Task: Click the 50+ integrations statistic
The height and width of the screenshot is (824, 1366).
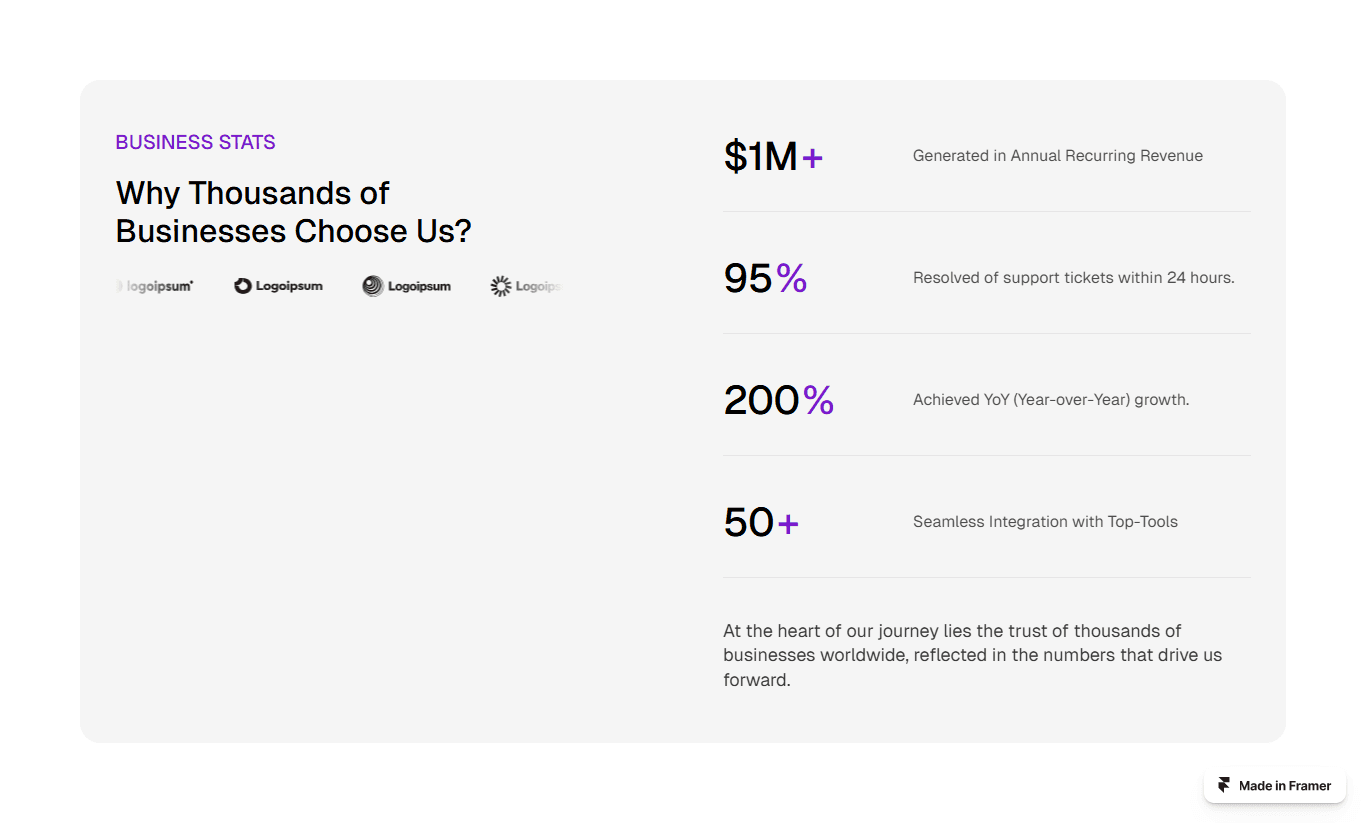Action: coord(761,522)
